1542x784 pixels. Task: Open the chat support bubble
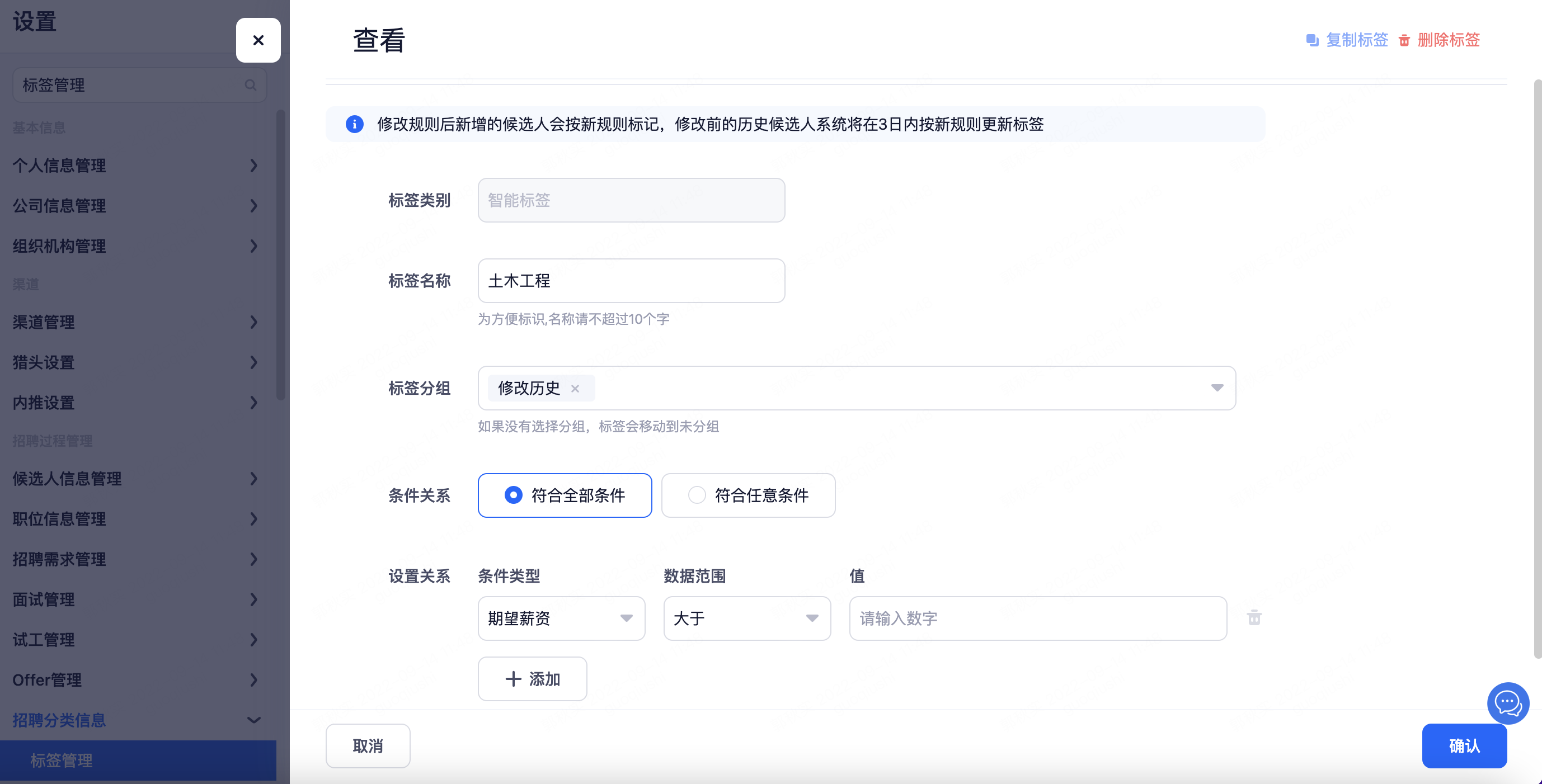1508,702
